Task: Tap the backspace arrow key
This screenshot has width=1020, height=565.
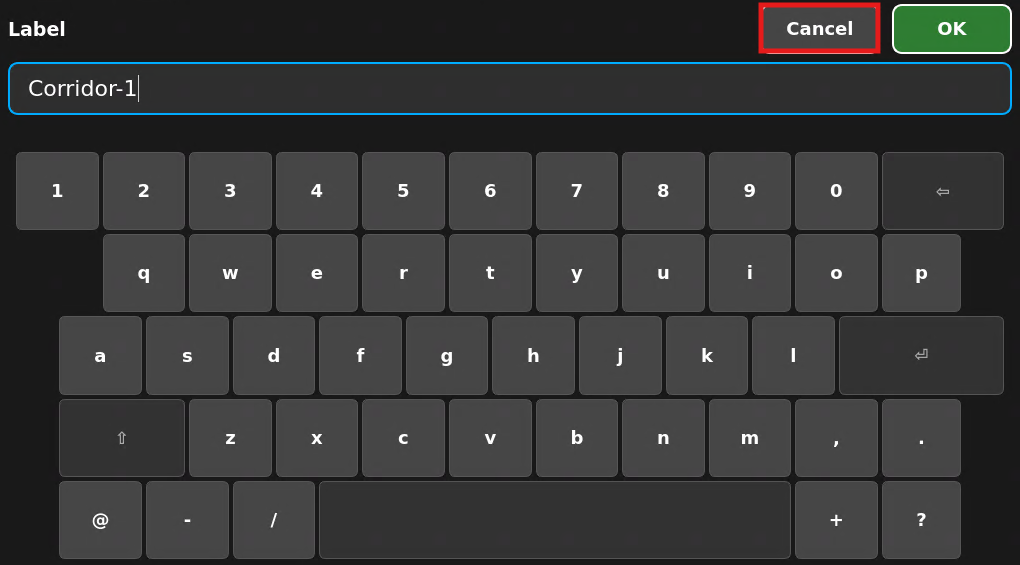Action: (x=943, y=191)
